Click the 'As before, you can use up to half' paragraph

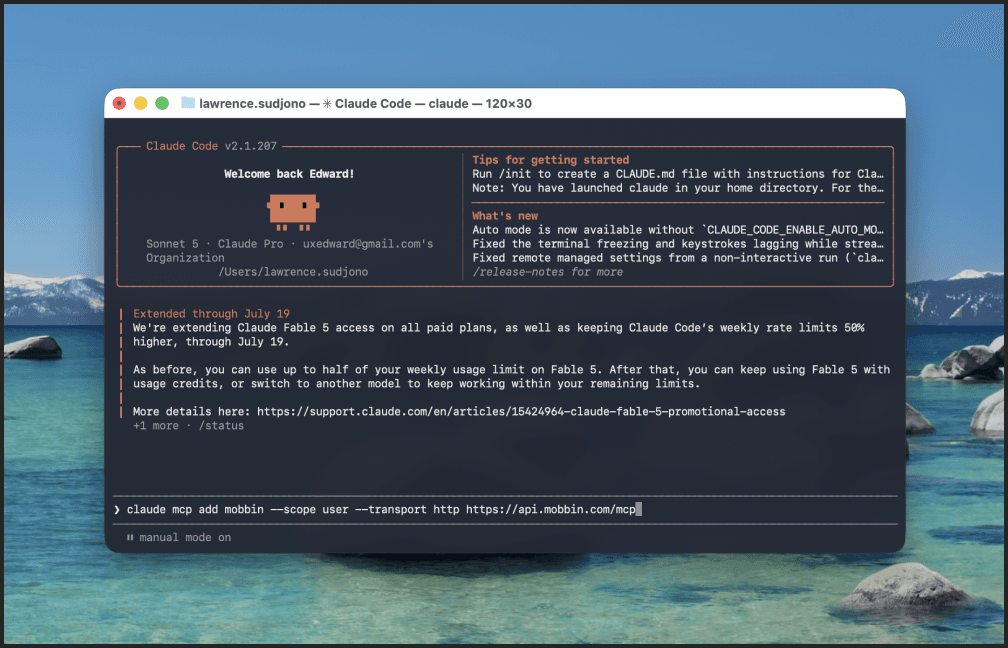coord(511,377)
